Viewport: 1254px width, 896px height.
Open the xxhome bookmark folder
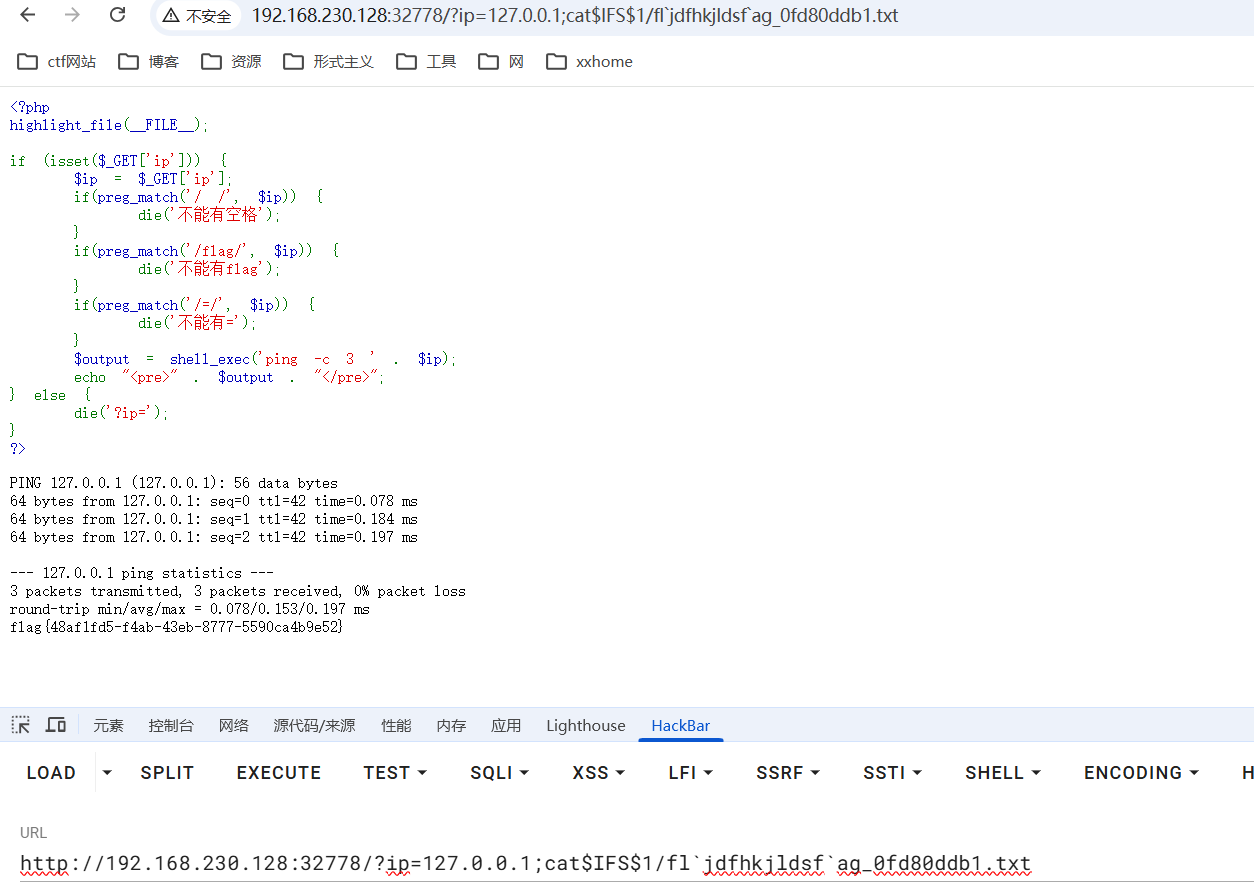tap(590, 62)
